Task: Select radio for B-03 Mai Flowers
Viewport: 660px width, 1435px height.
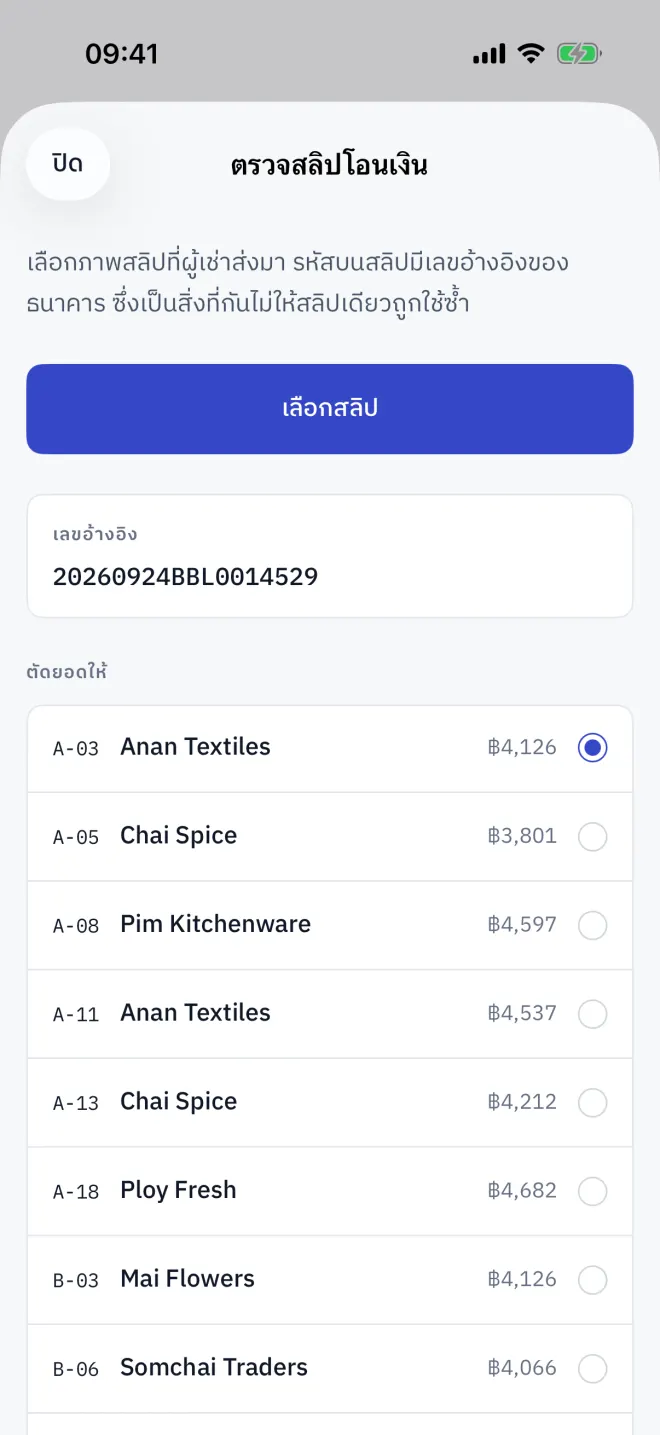Action: (x=593, y=1279)
